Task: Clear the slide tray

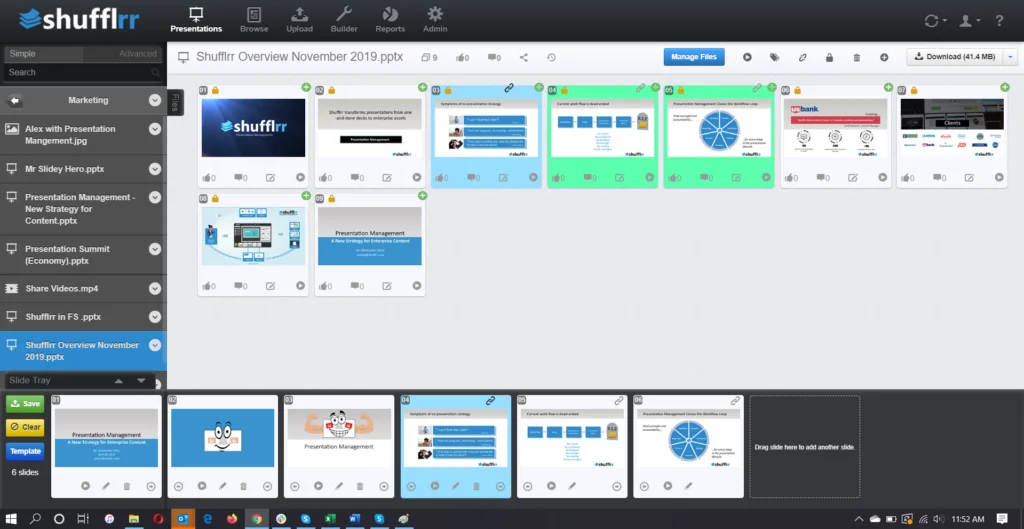Action: click(25, 427)
